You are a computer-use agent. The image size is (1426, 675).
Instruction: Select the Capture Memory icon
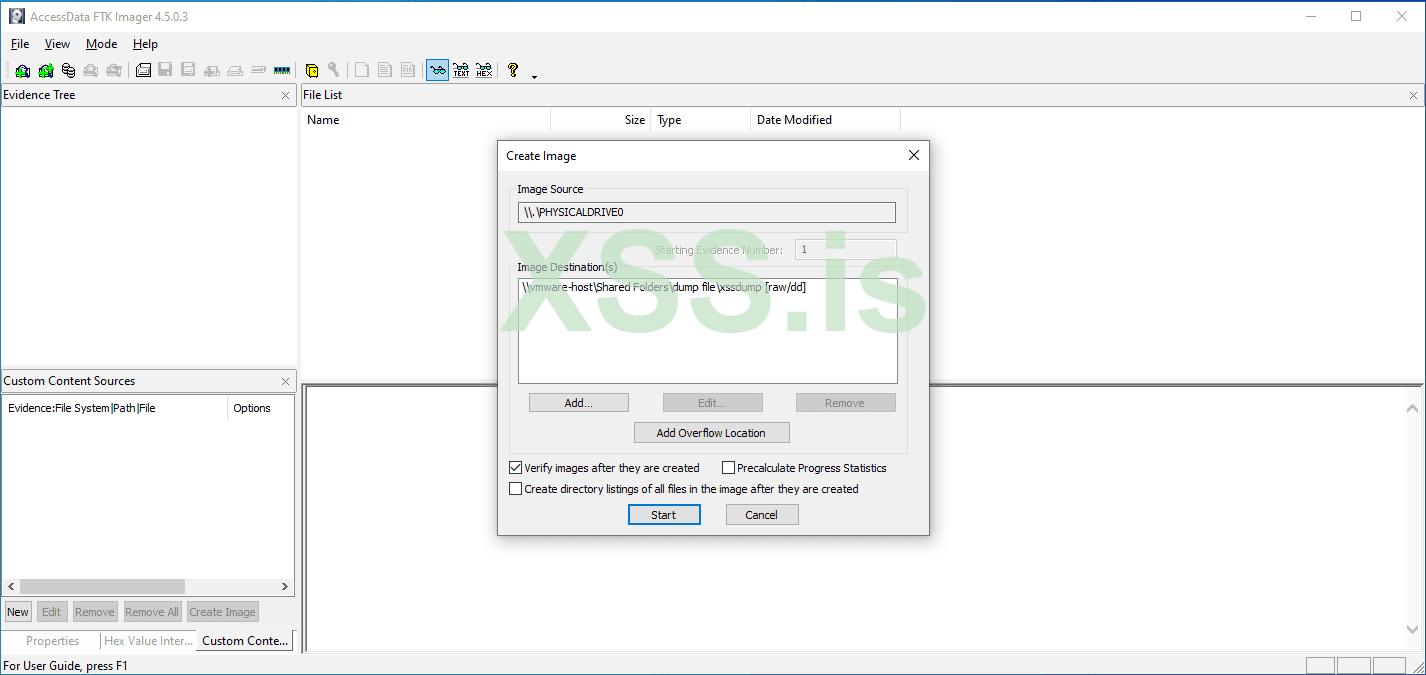[x=282, y=69]
